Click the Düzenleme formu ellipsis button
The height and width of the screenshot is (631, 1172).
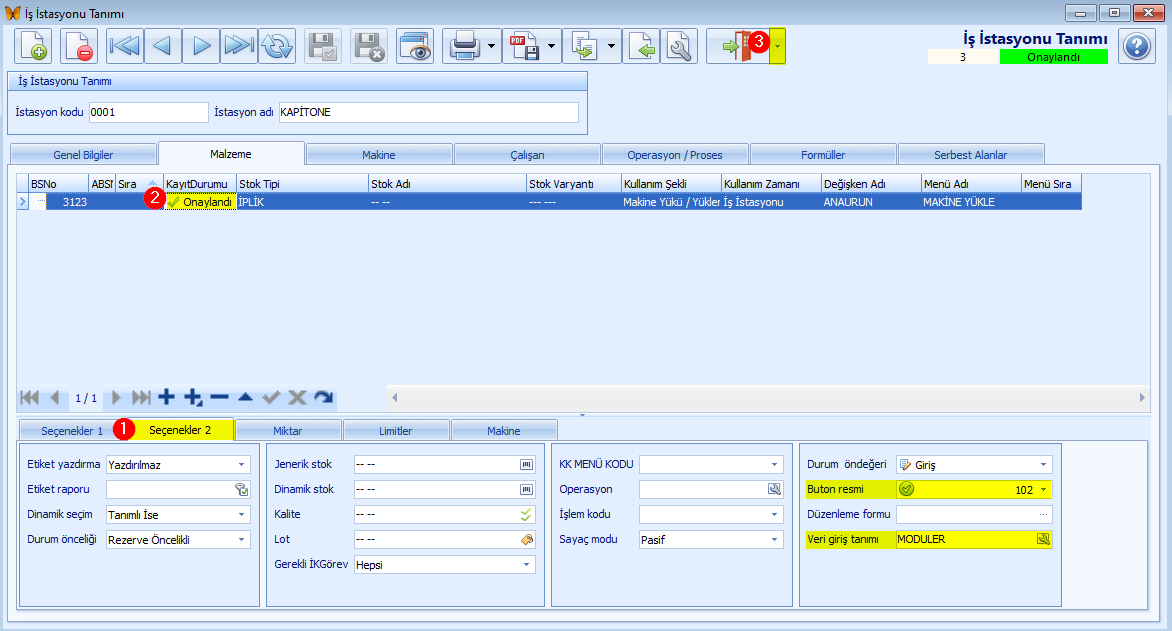click(1043, 514)
